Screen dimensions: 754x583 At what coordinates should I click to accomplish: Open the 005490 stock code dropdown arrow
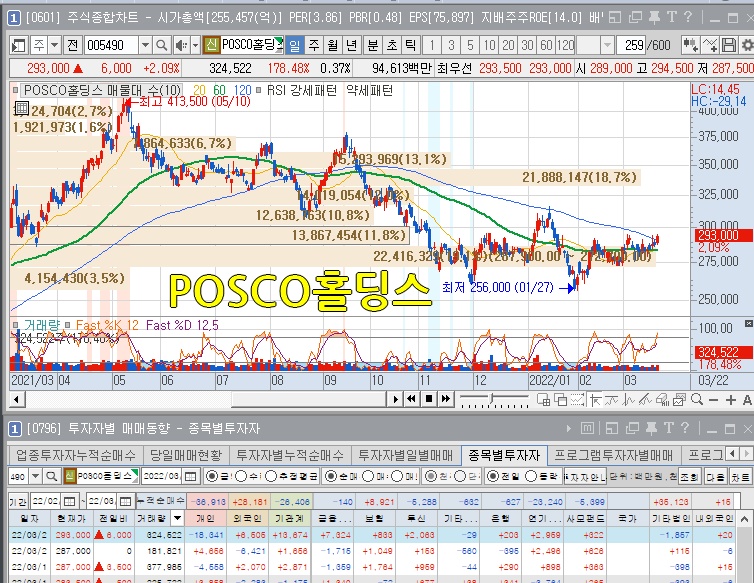145,46
